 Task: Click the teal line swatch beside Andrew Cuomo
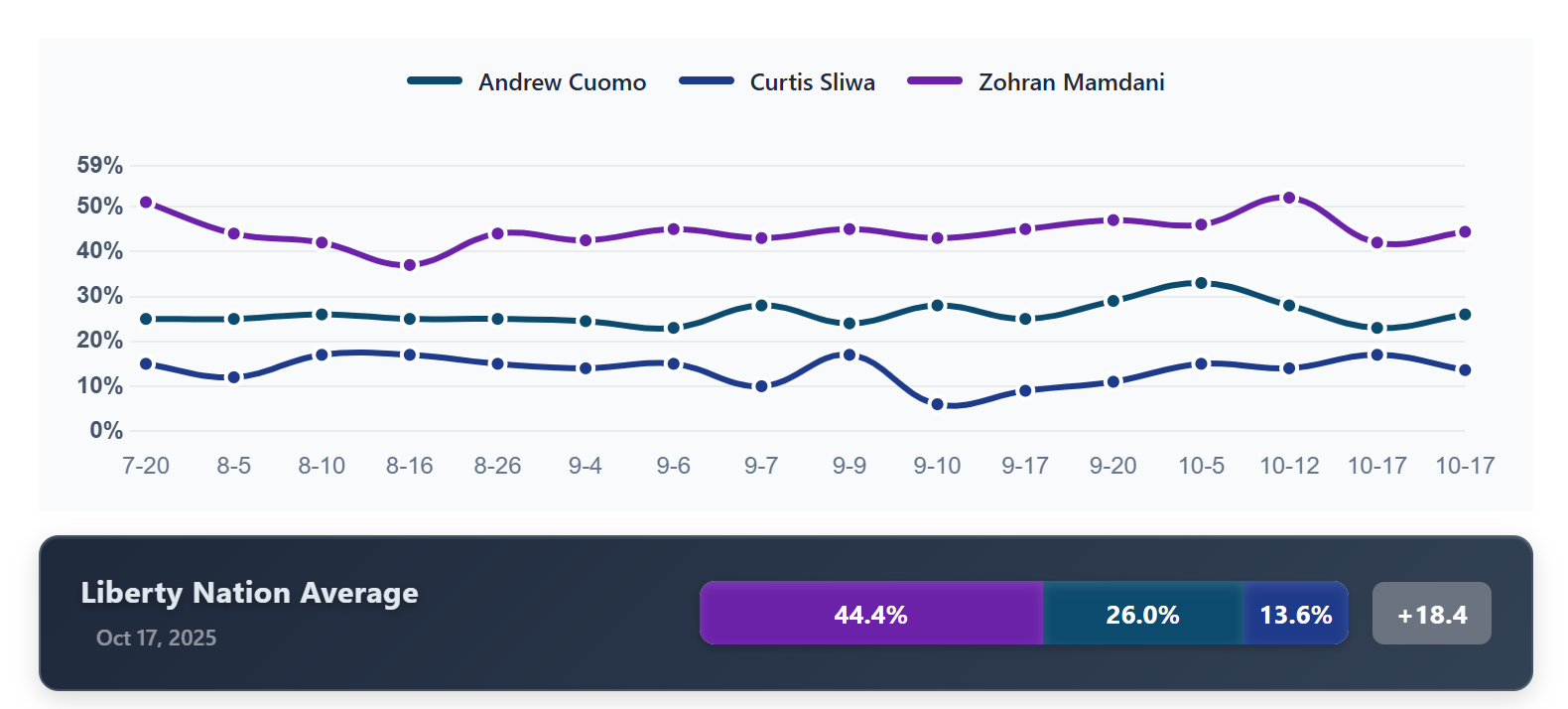pos(435,81)
